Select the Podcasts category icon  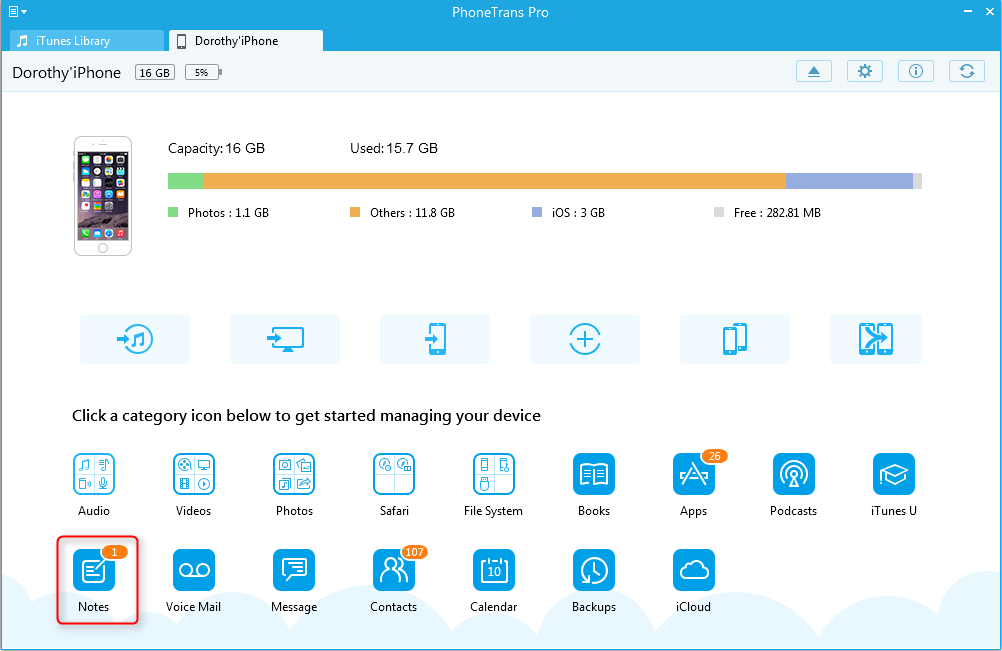click(x=794, y=475)
